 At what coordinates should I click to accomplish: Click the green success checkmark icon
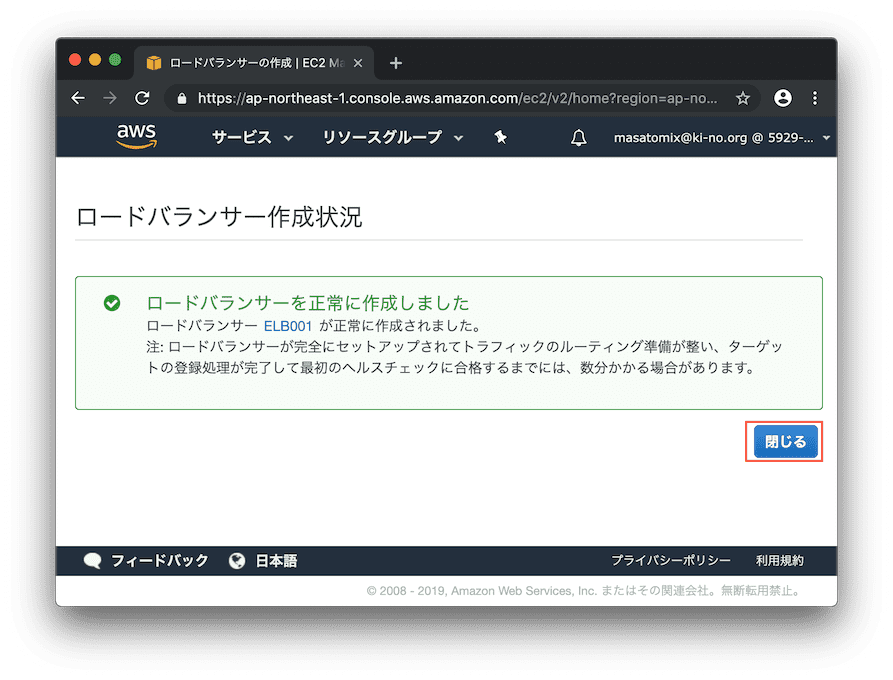tap(112, 303)
